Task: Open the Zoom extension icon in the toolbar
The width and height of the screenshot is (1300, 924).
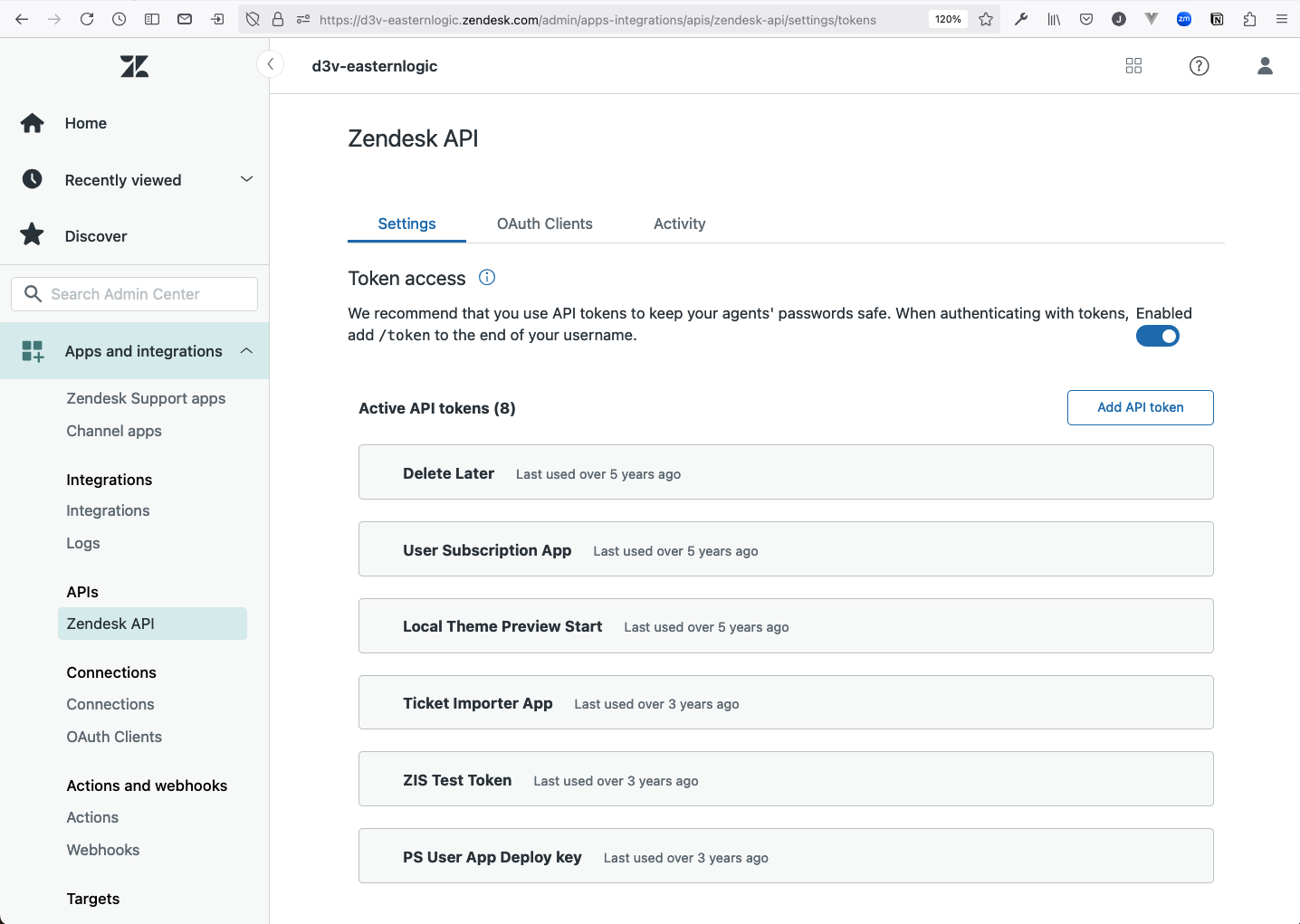Action: [x=1184, y=18]
